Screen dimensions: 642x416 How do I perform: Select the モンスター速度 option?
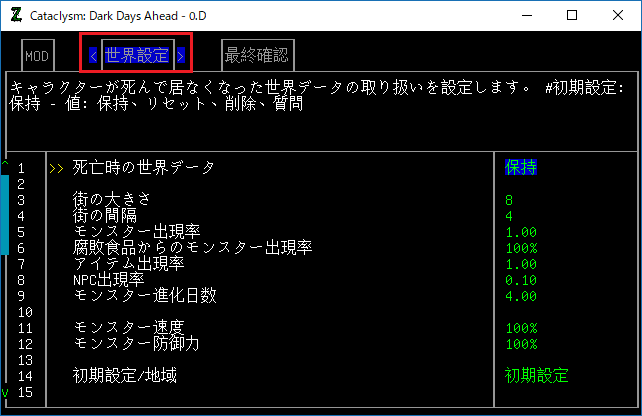coord(128,327)
